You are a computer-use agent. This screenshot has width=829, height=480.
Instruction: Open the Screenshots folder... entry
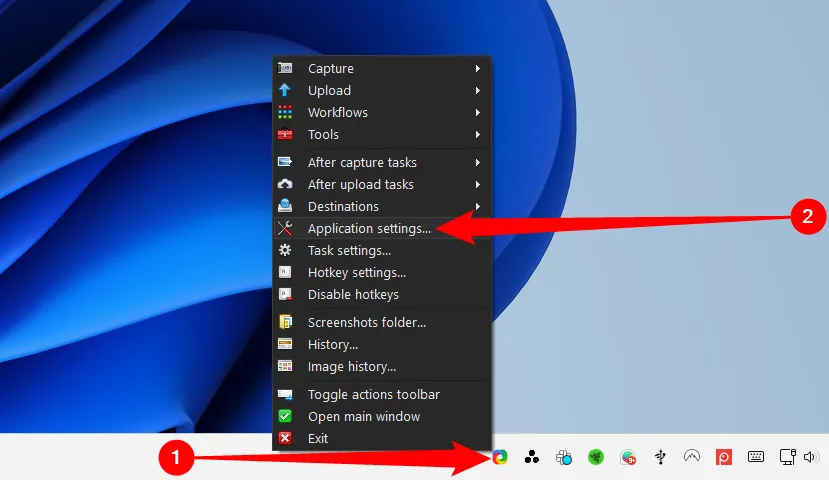pos(366,322)
